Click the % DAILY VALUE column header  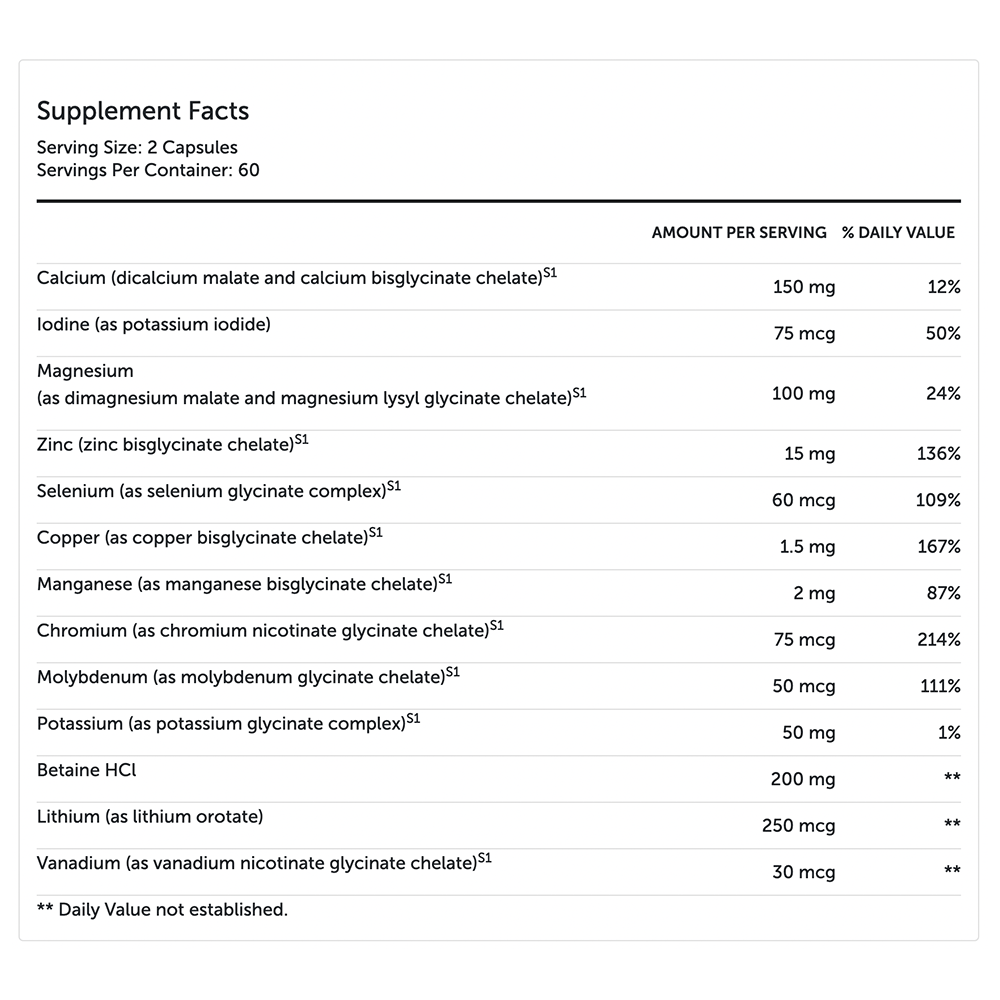898,232
